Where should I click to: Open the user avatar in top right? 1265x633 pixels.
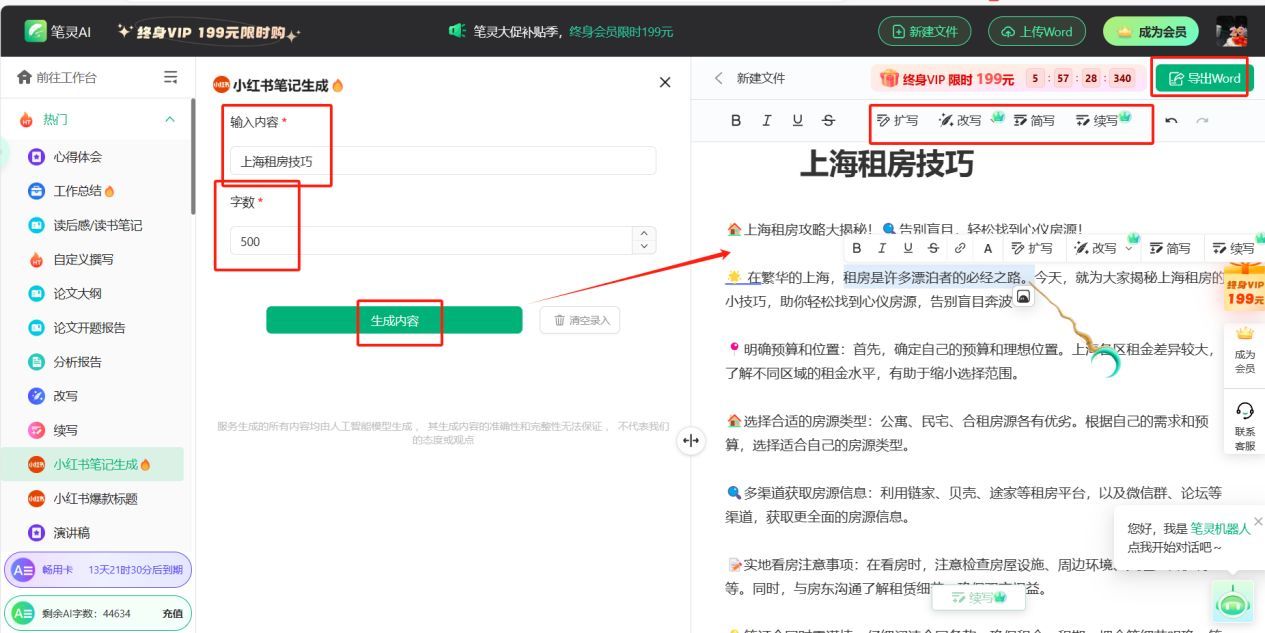(1231, 31)
